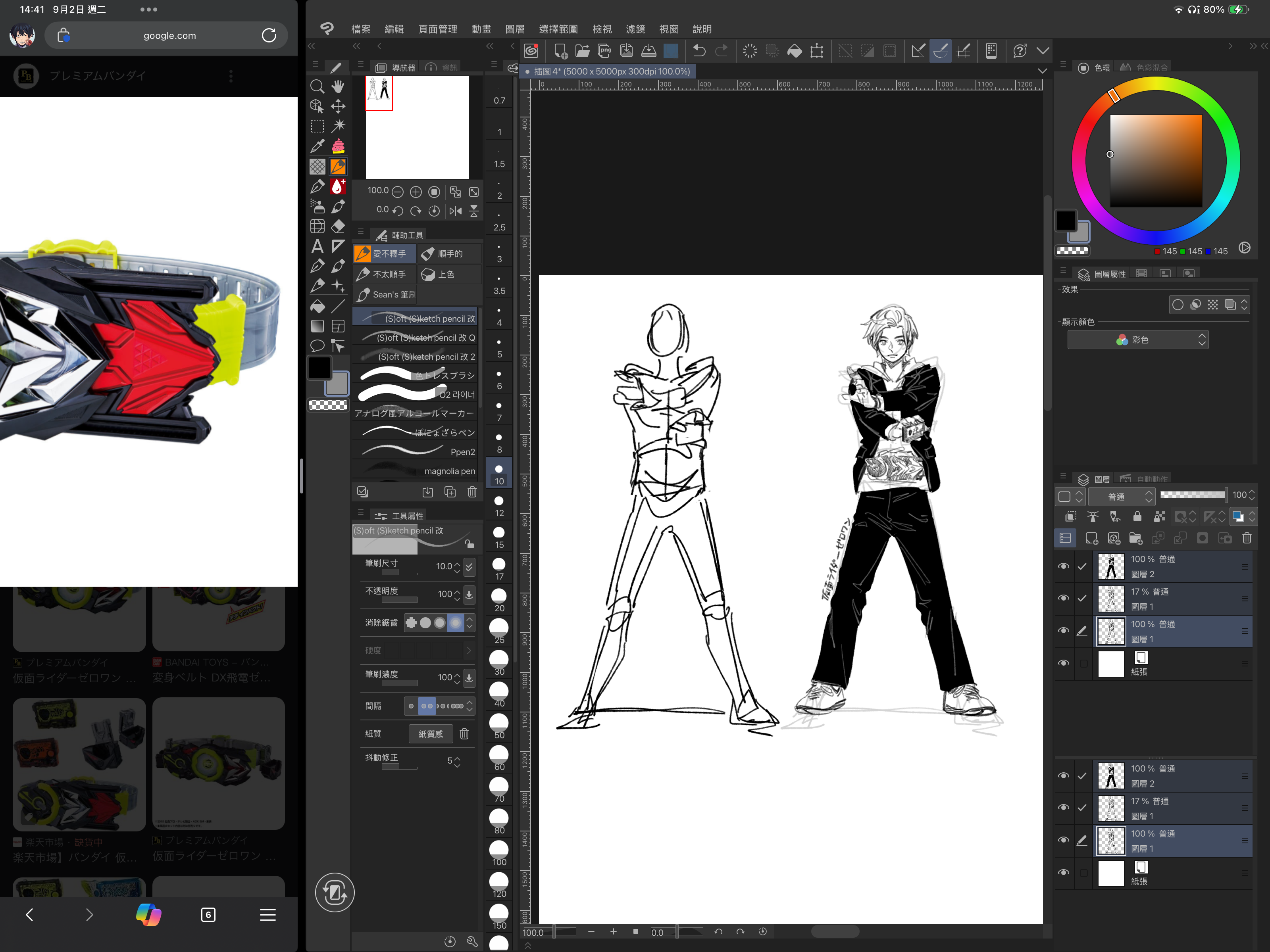Hide top 圖層 2 layer visibility

(1063, 566)
